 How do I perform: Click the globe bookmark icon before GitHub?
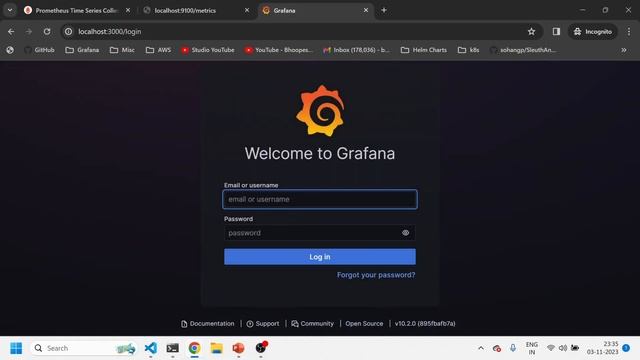(10, 50)
